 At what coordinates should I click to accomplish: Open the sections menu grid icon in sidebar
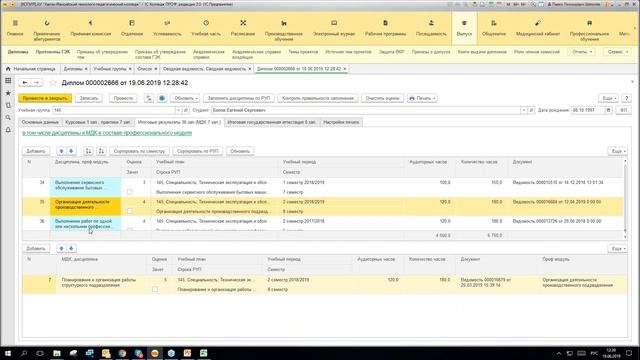tap(8, 81)
